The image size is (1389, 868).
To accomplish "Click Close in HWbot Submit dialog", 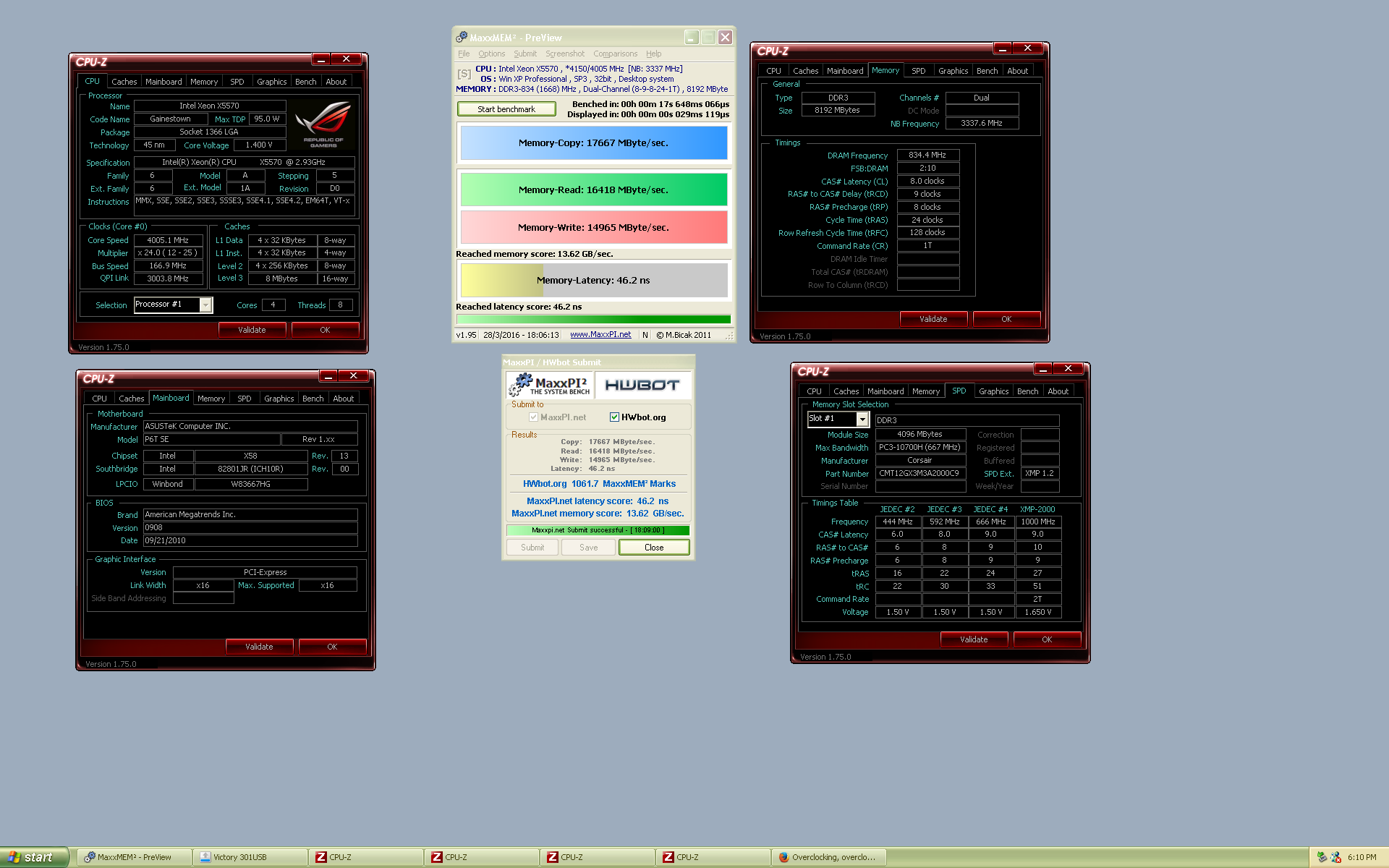I will [x=654, y=548].
